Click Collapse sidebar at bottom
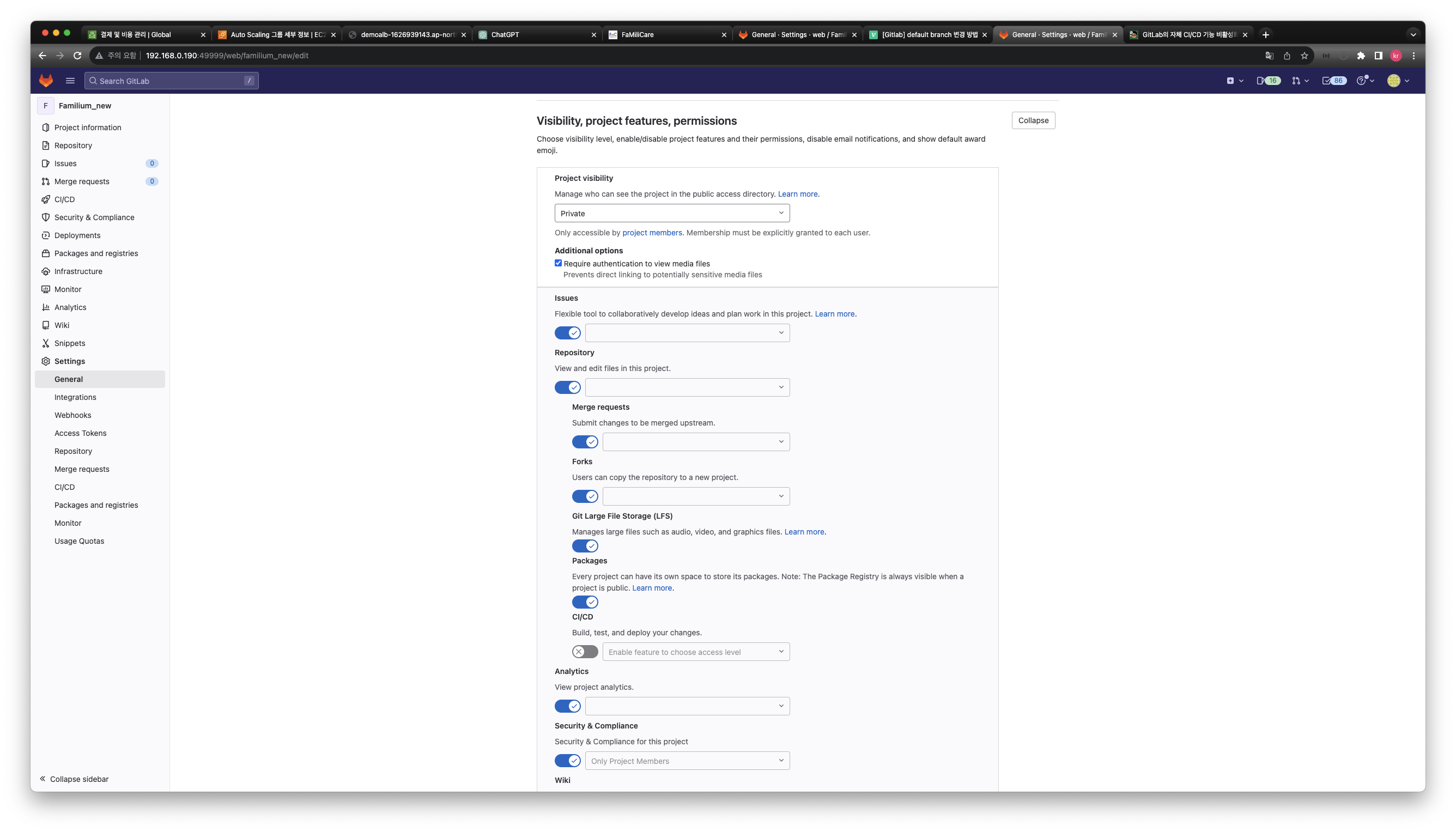 (x=74, y=779)
